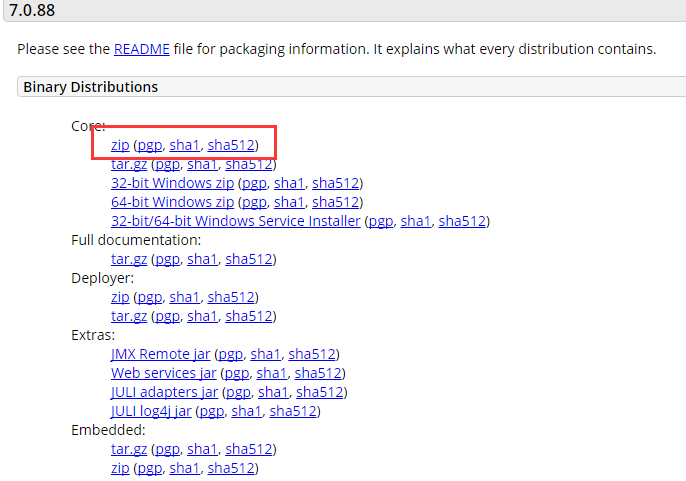Open pgp for JULI adapters jar
The image size is (686, 481).
238,392
